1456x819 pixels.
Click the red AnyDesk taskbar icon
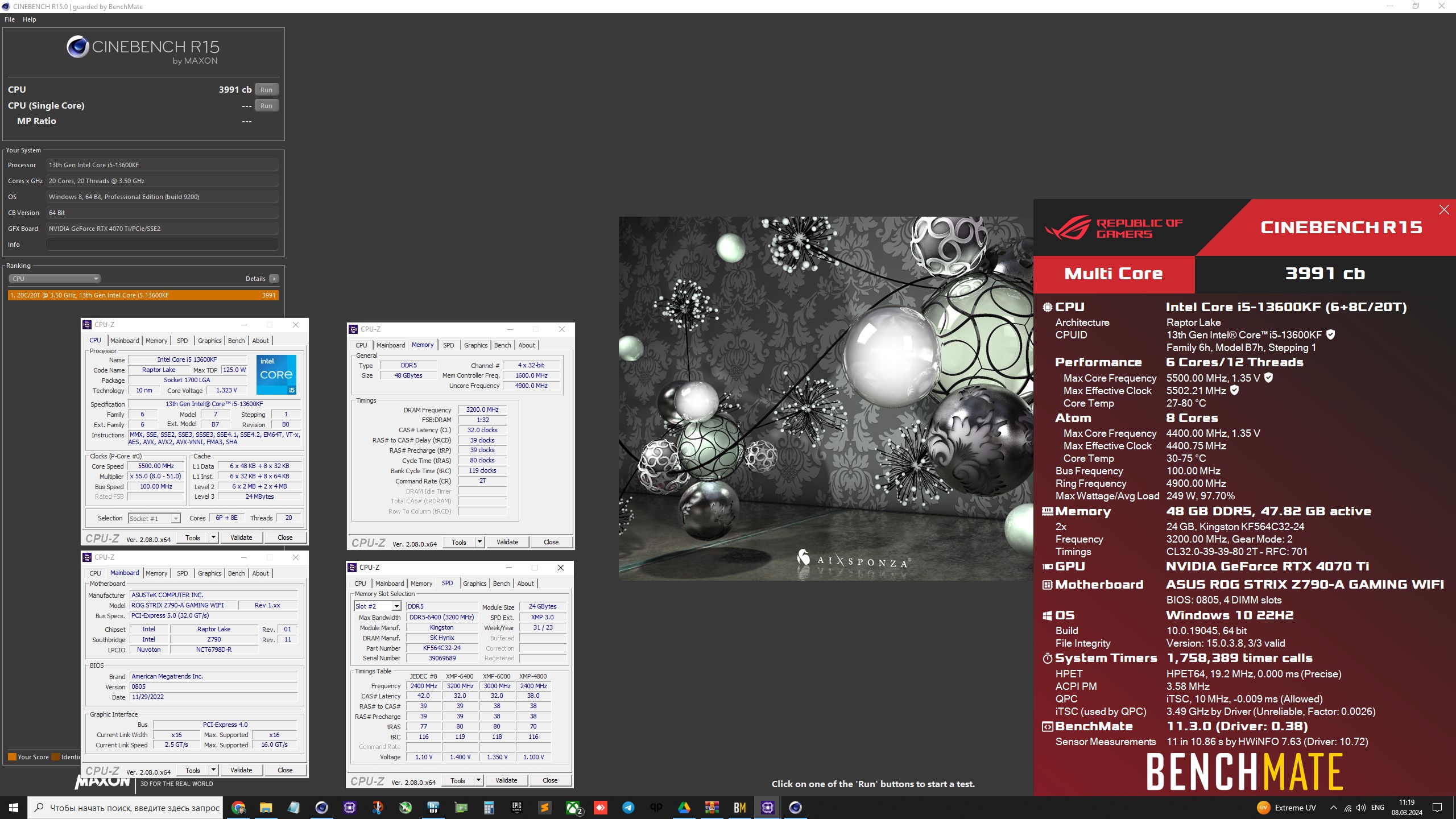[x=600, y=807]
